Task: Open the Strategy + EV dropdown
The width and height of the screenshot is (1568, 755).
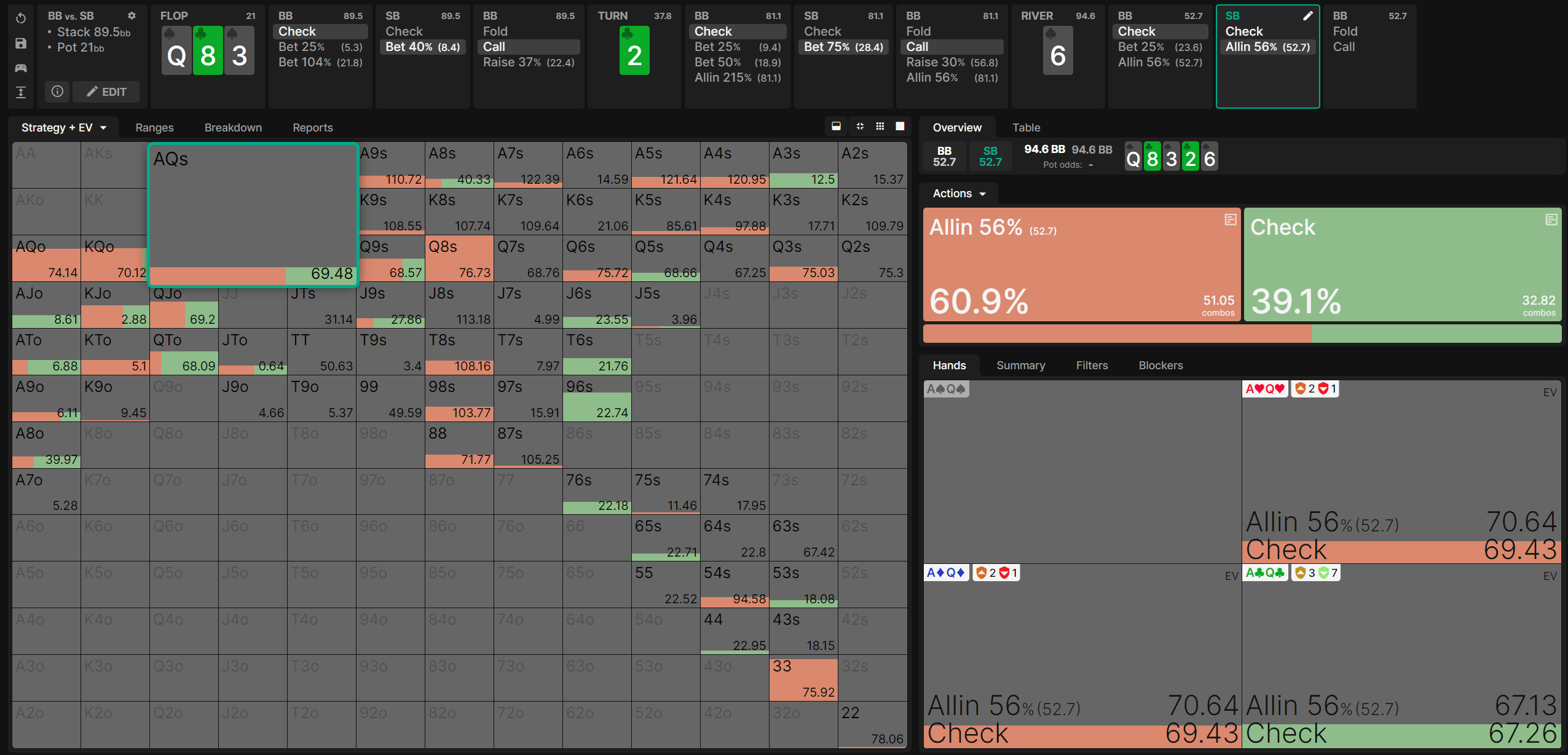Action: (64, 128)
